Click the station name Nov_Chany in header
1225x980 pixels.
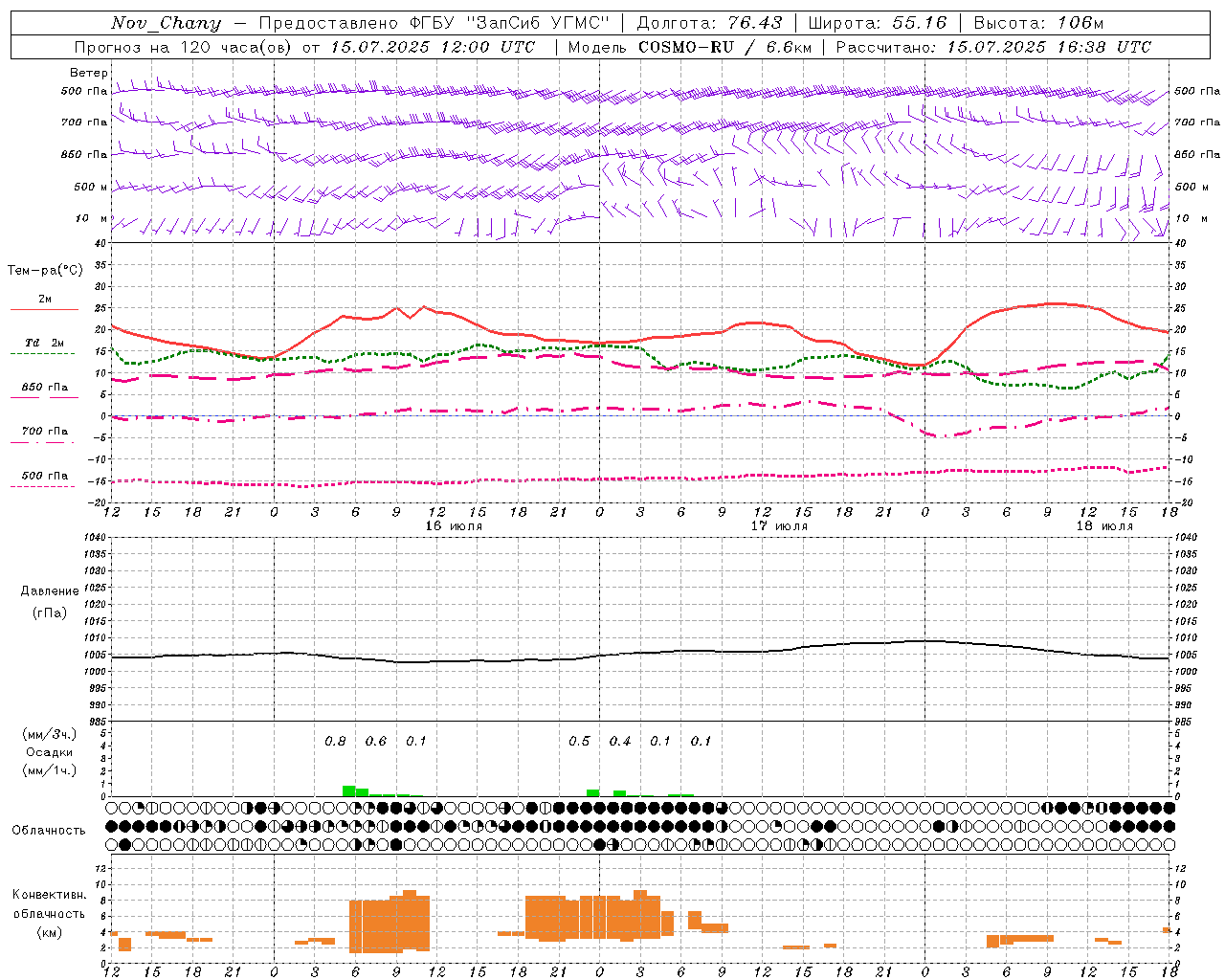pyautogui.click(x=166, y=23)
